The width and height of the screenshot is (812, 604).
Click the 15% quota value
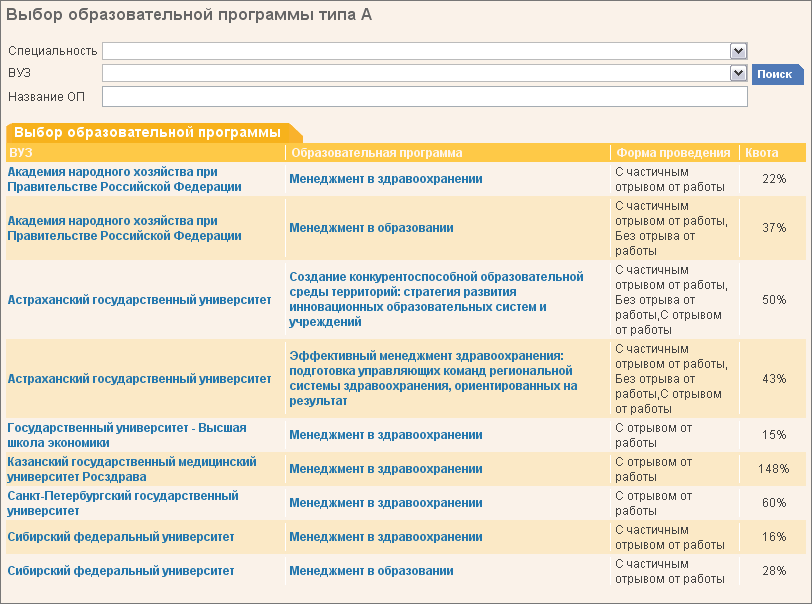pyautogui.click(x=774, y=435)
